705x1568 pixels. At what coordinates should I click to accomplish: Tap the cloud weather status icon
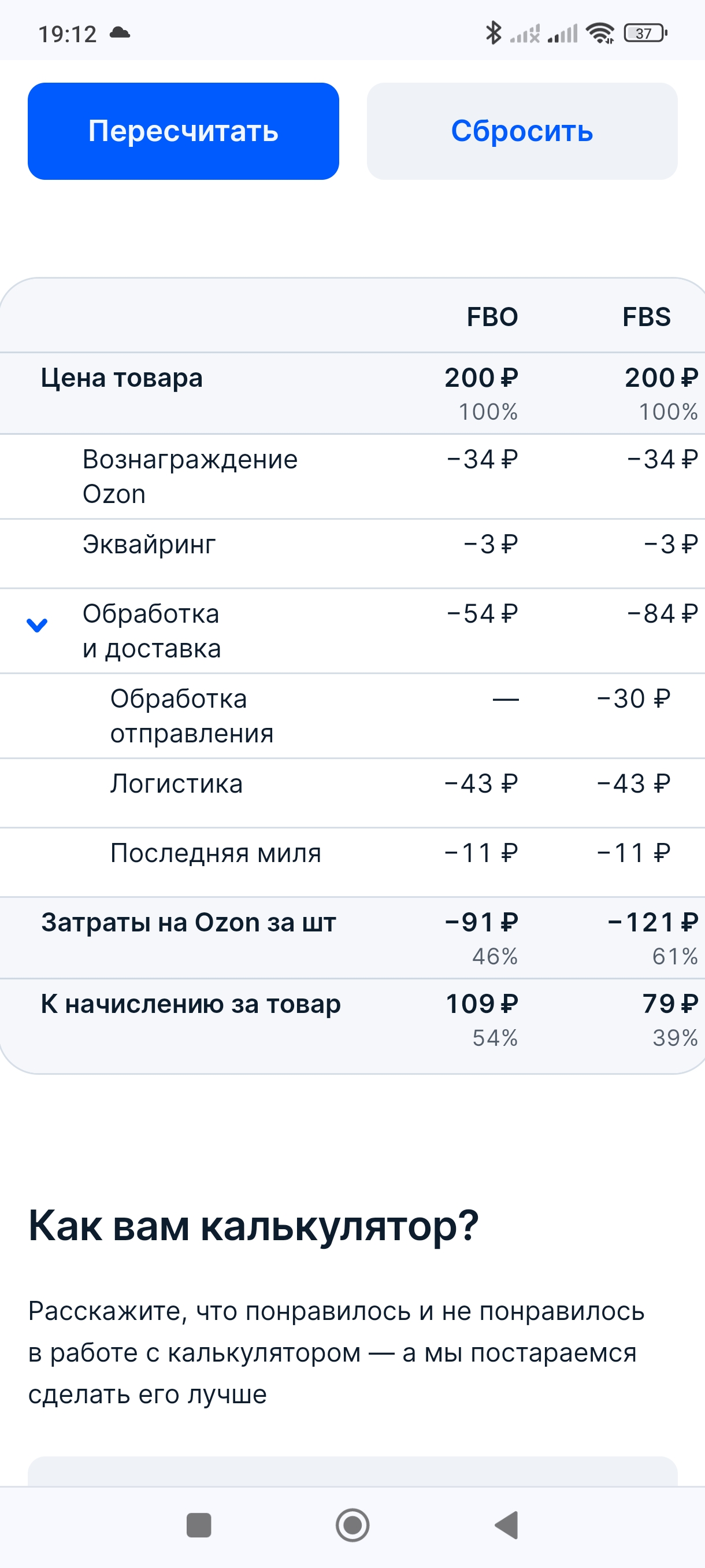(x=120, y=33)
